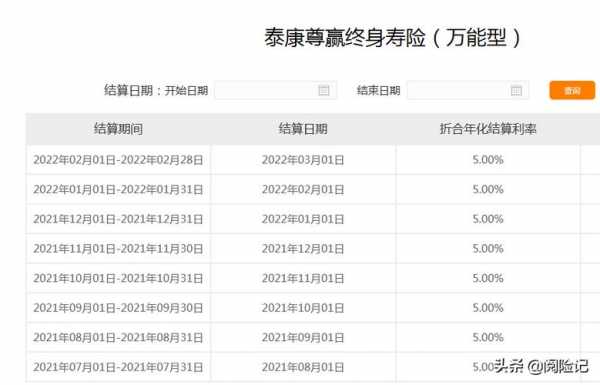The height and width of the screenshot is (385, 600).
Task: Open the end date calendar icon
Action: (516, 90)
